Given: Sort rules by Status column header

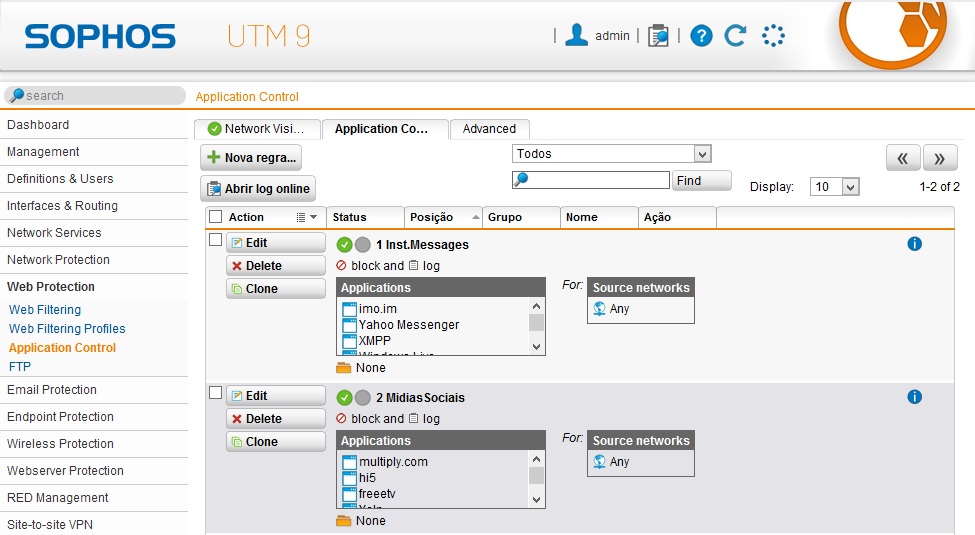Looking at the screenshot, I should pos(365,217).
